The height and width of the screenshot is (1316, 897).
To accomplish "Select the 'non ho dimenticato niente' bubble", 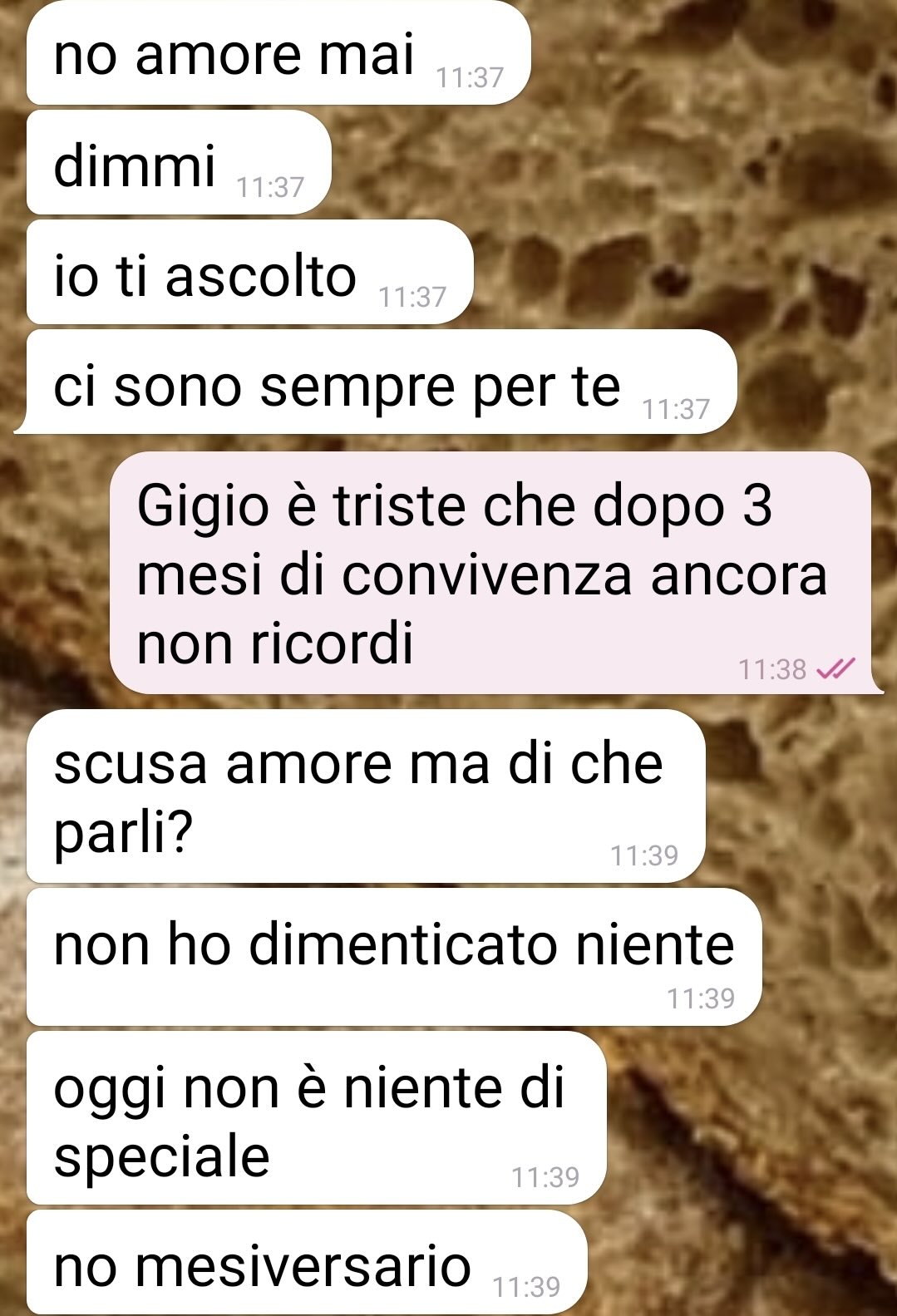I will click(x=394, y=957).
